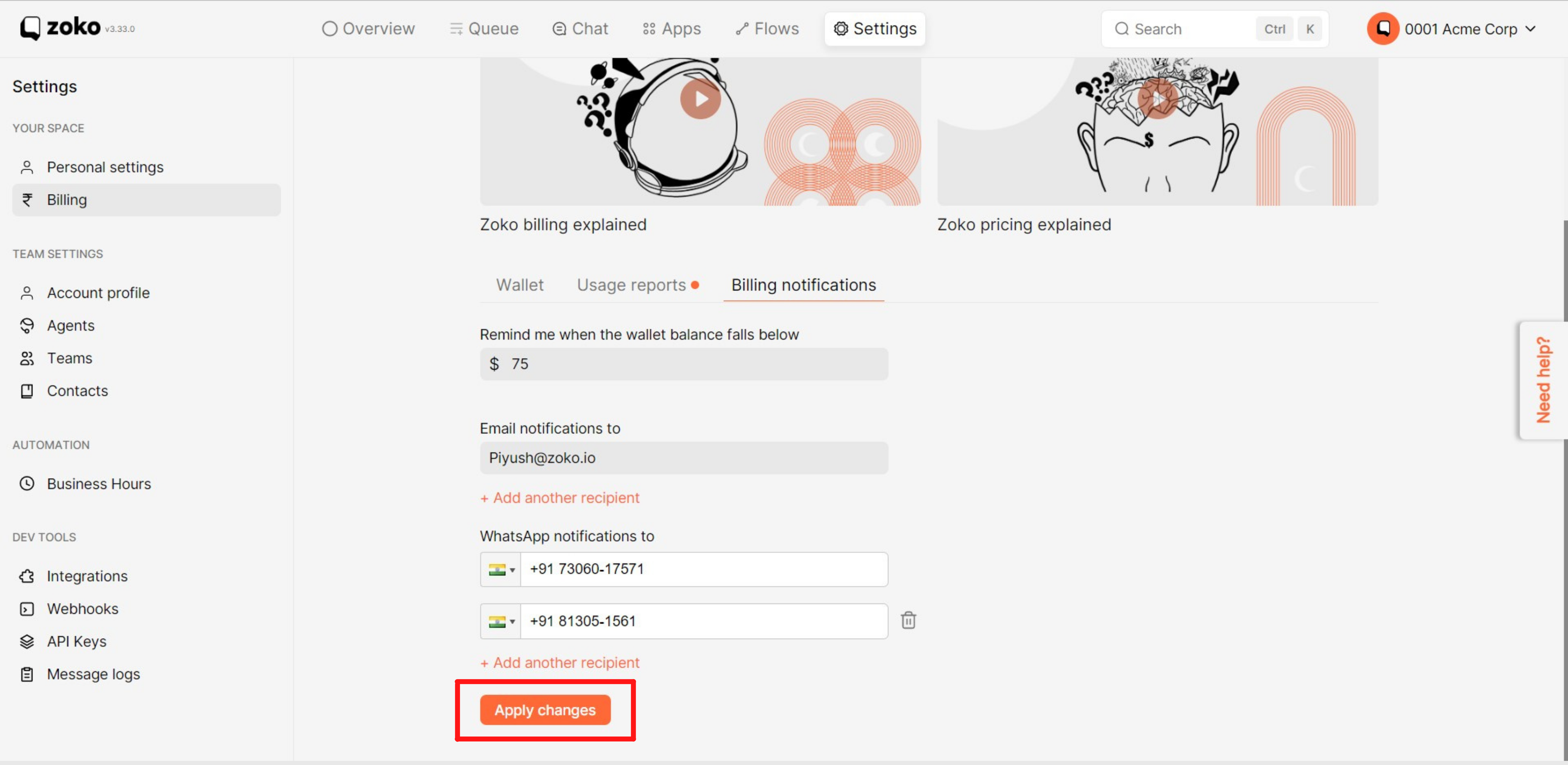Screen dimensions: 1568x765
Task: Click the email field with Piyush@zoko.io
Action: (x=684, y=458)
